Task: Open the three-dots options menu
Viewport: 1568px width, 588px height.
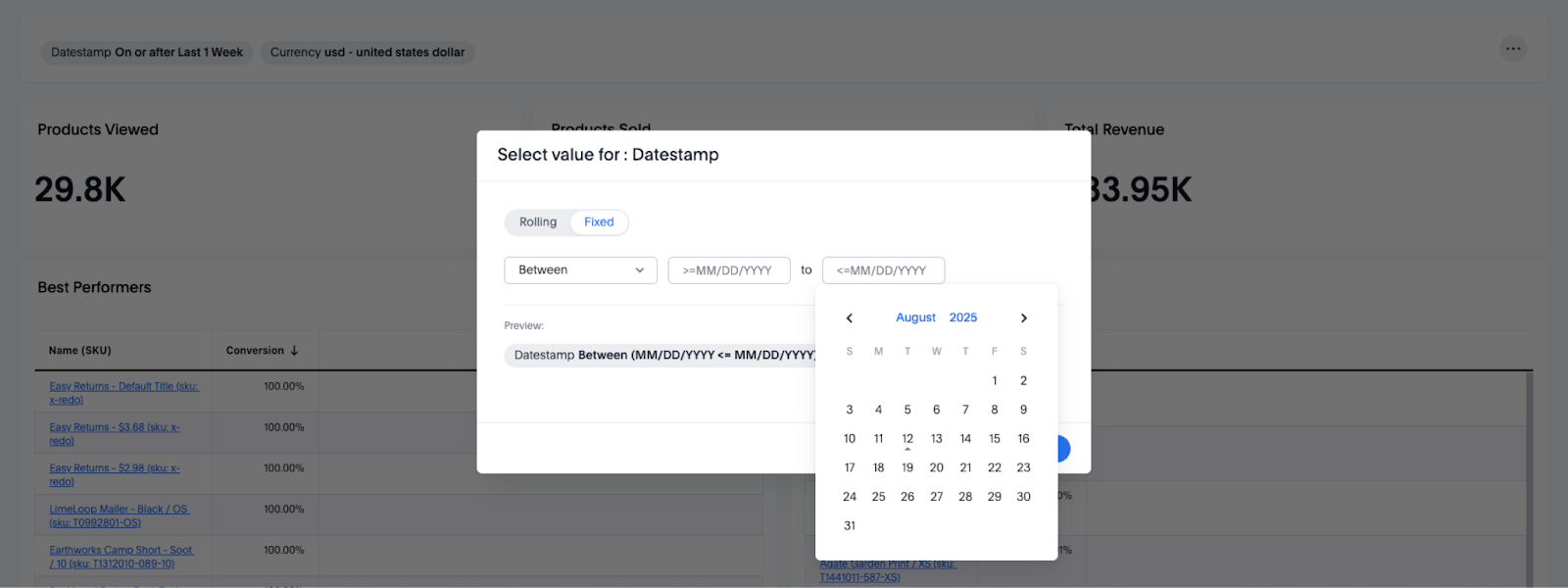Action: coord(1513,49)
